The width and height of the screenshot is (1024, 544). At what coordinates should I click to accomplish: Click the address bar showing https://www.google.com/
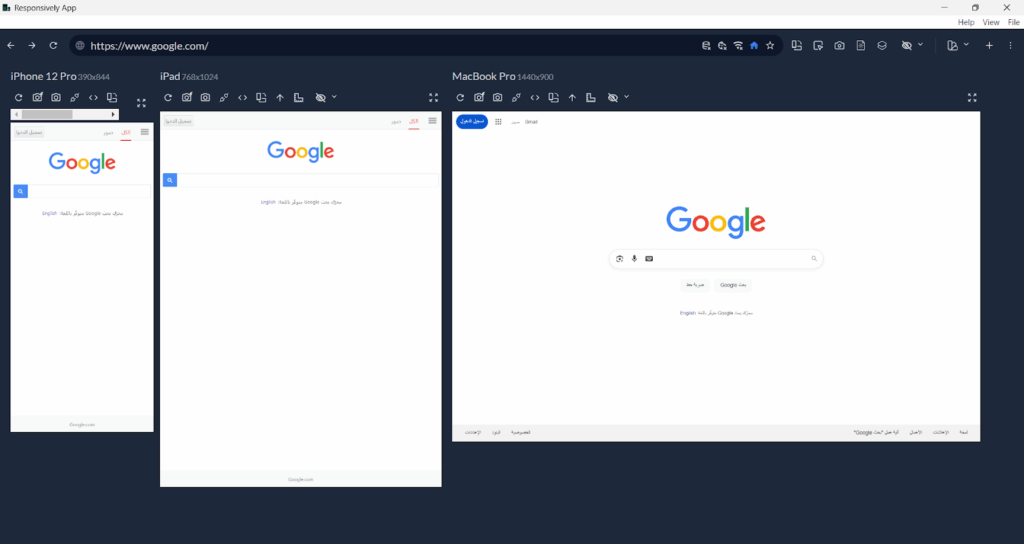(x=392, y=46)
